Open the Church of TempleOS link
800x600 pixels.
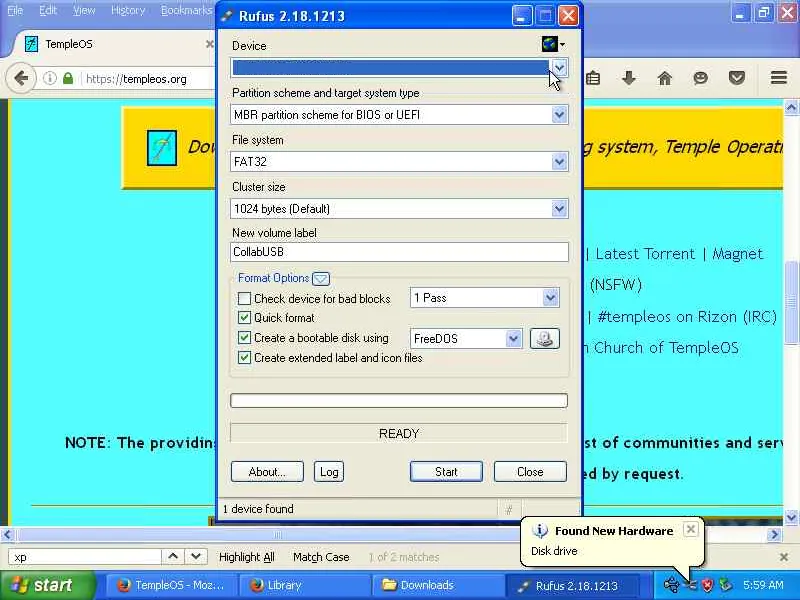(666, 348)
